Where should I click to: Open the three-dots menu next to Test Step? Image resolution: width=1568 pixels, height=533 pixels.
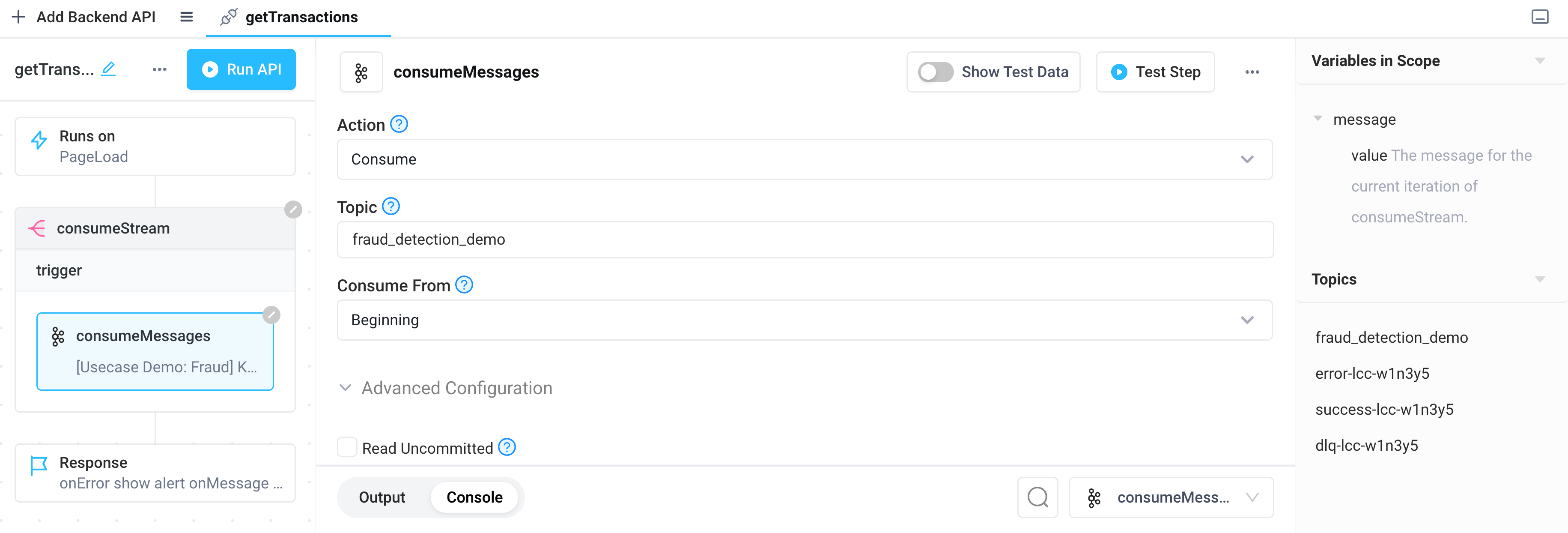tap(1252, 72)
